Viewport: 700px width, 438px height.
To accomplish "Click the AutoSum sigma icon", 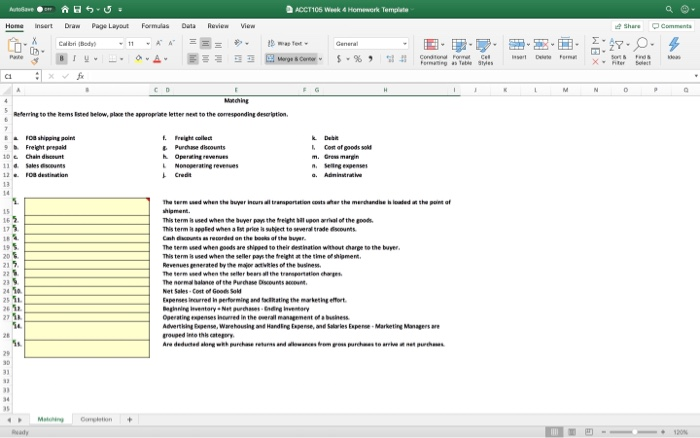I will 596,41.
